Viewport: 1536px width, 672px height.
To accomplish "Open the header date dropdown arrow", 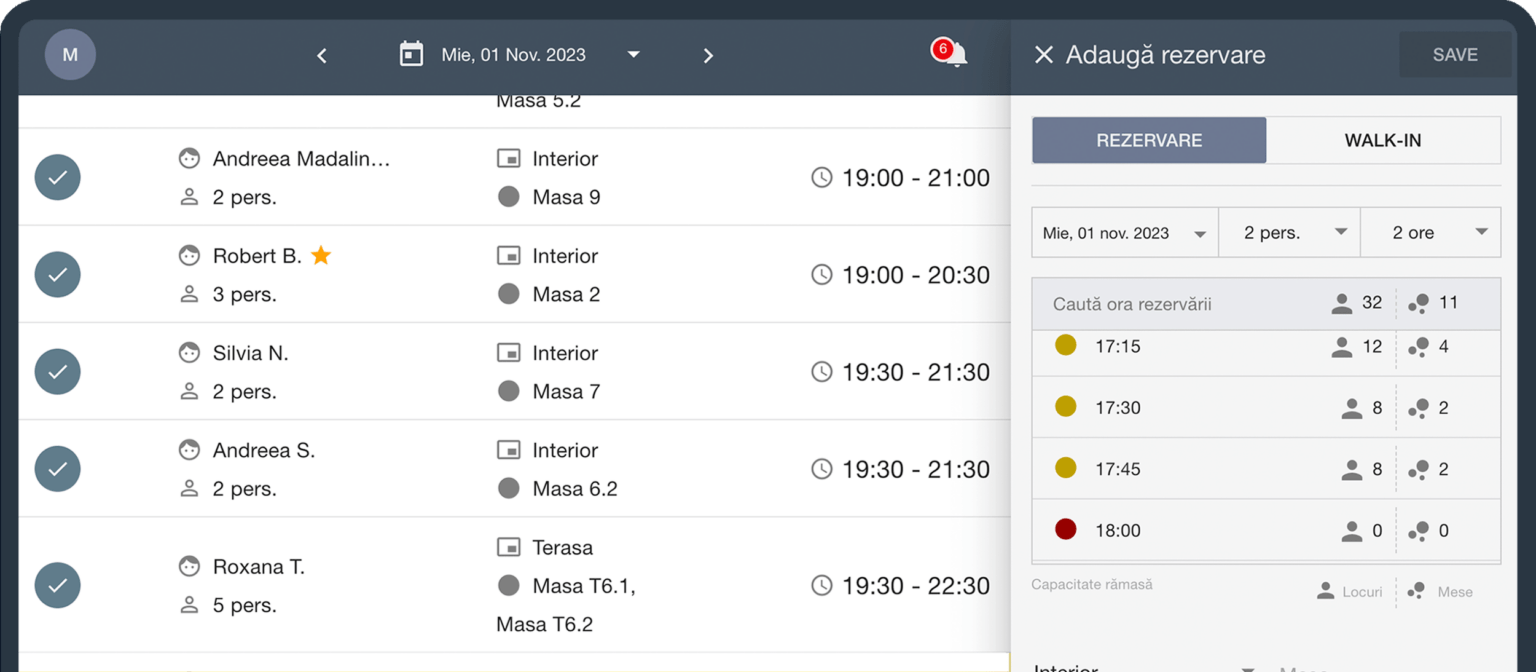I will tap(633, 55).
